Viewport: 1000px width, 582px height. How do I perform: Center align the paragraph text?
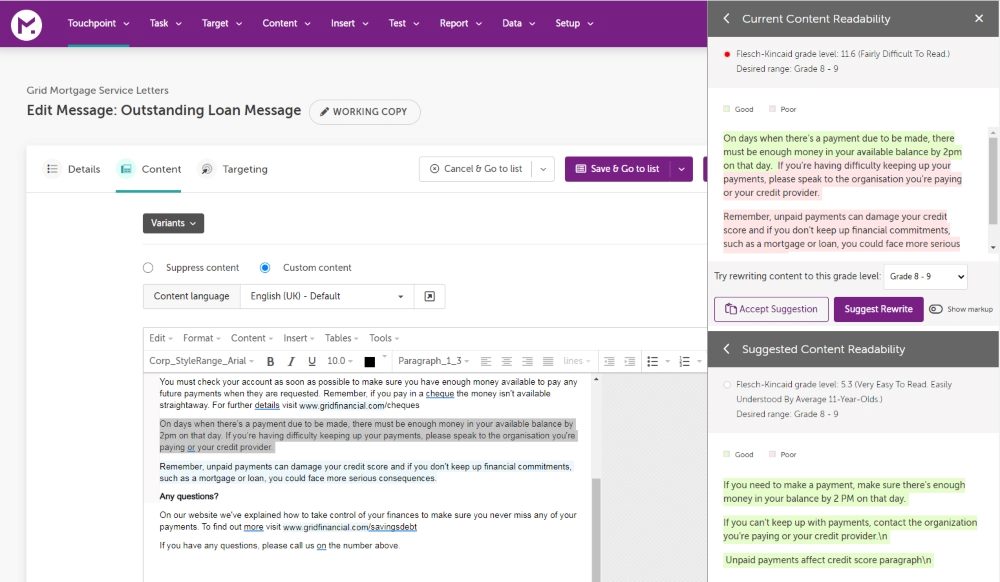(x=506, y=361)
